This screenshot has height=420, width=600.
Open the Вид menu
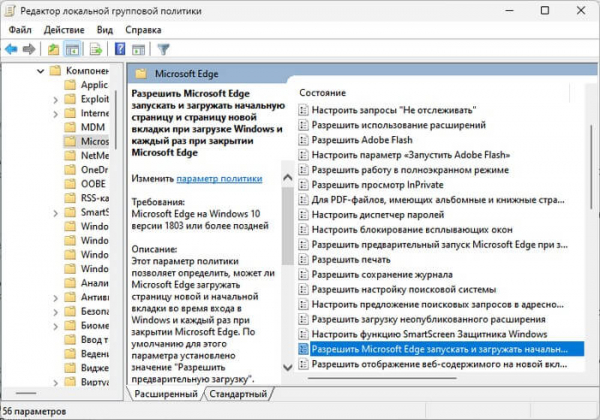pos(105,30)
